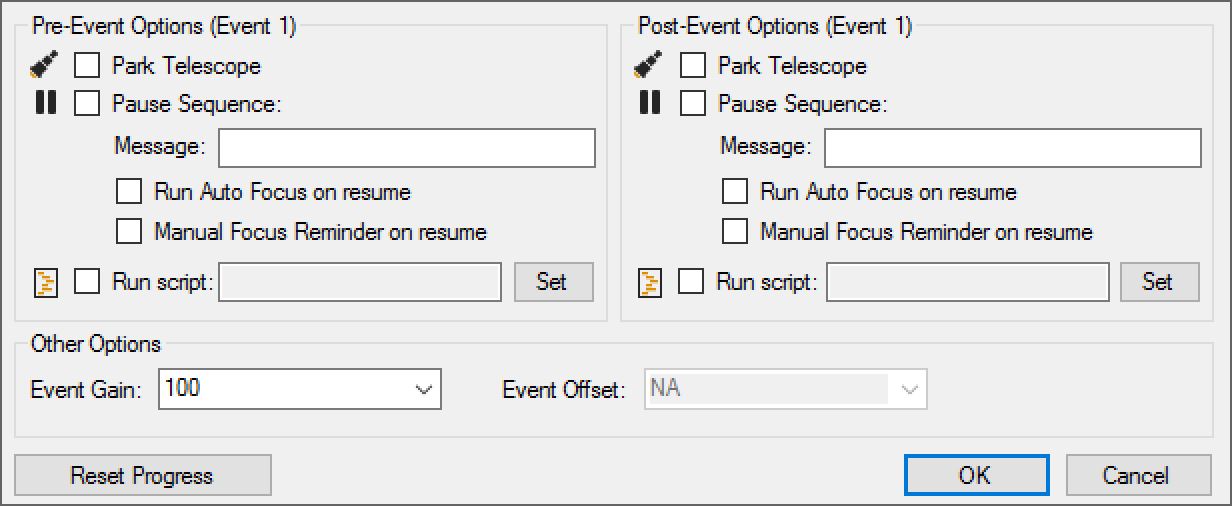Image resolution: width=1232 pixels, height=506 pixels.
Task: Click Set button for Pre-Event script
Action: point(553,282)
